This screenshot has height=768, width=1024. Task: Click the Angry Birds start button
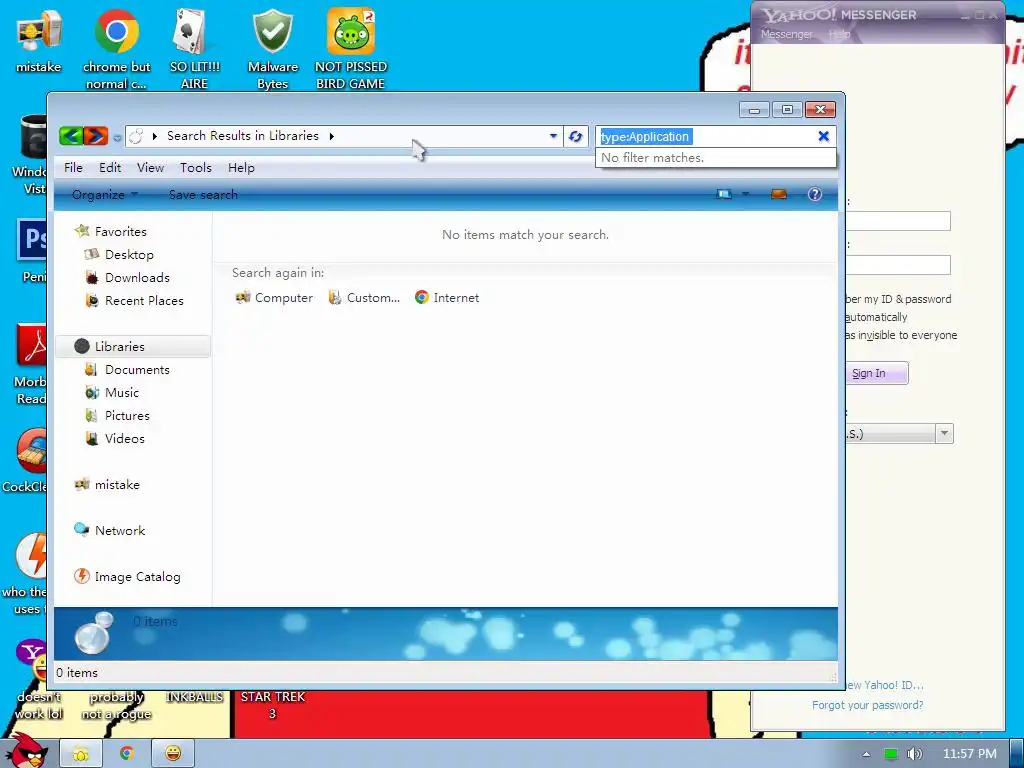28,750
